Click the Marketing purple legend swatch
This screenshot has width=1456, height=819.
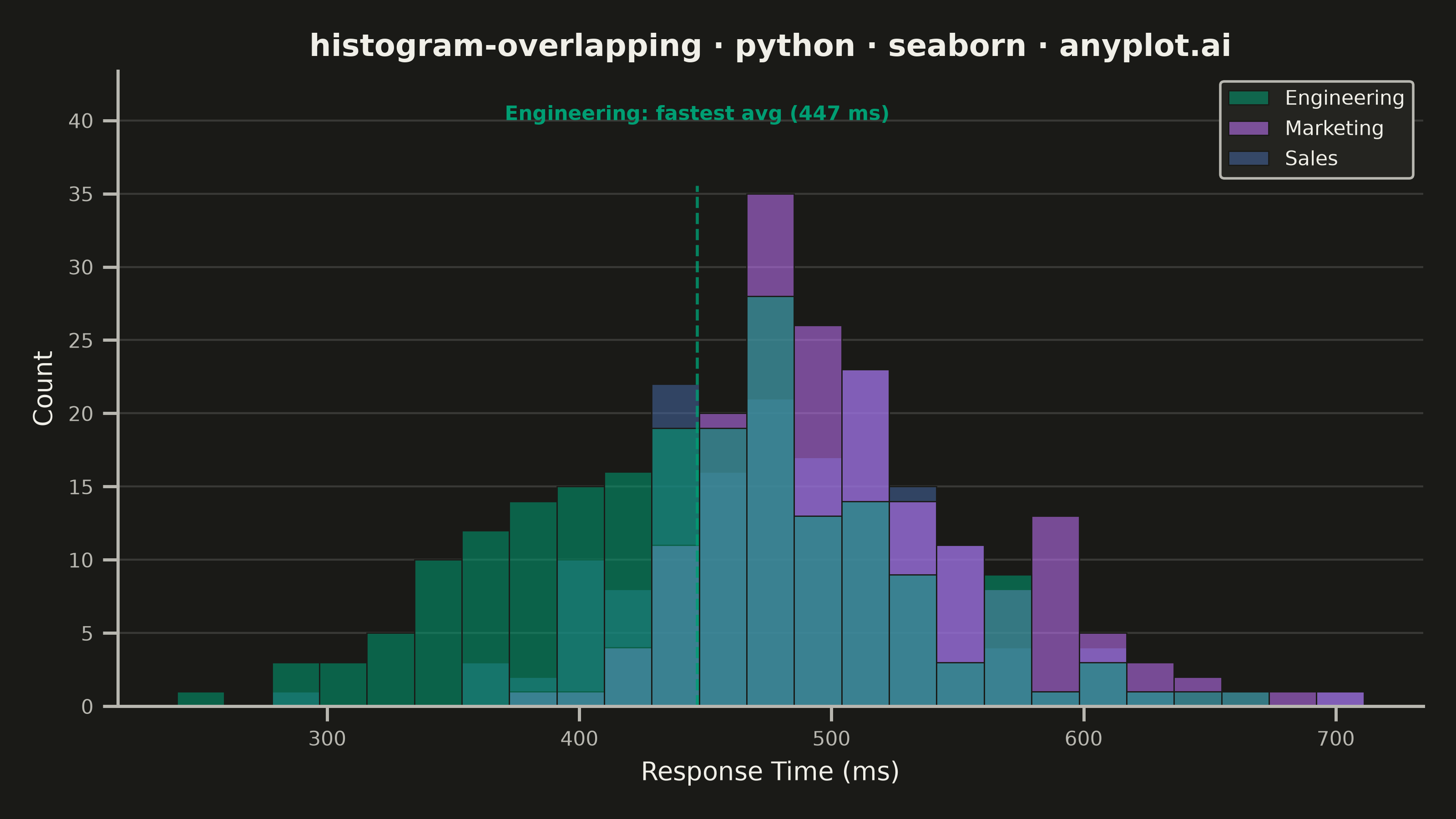[1249, 128]
